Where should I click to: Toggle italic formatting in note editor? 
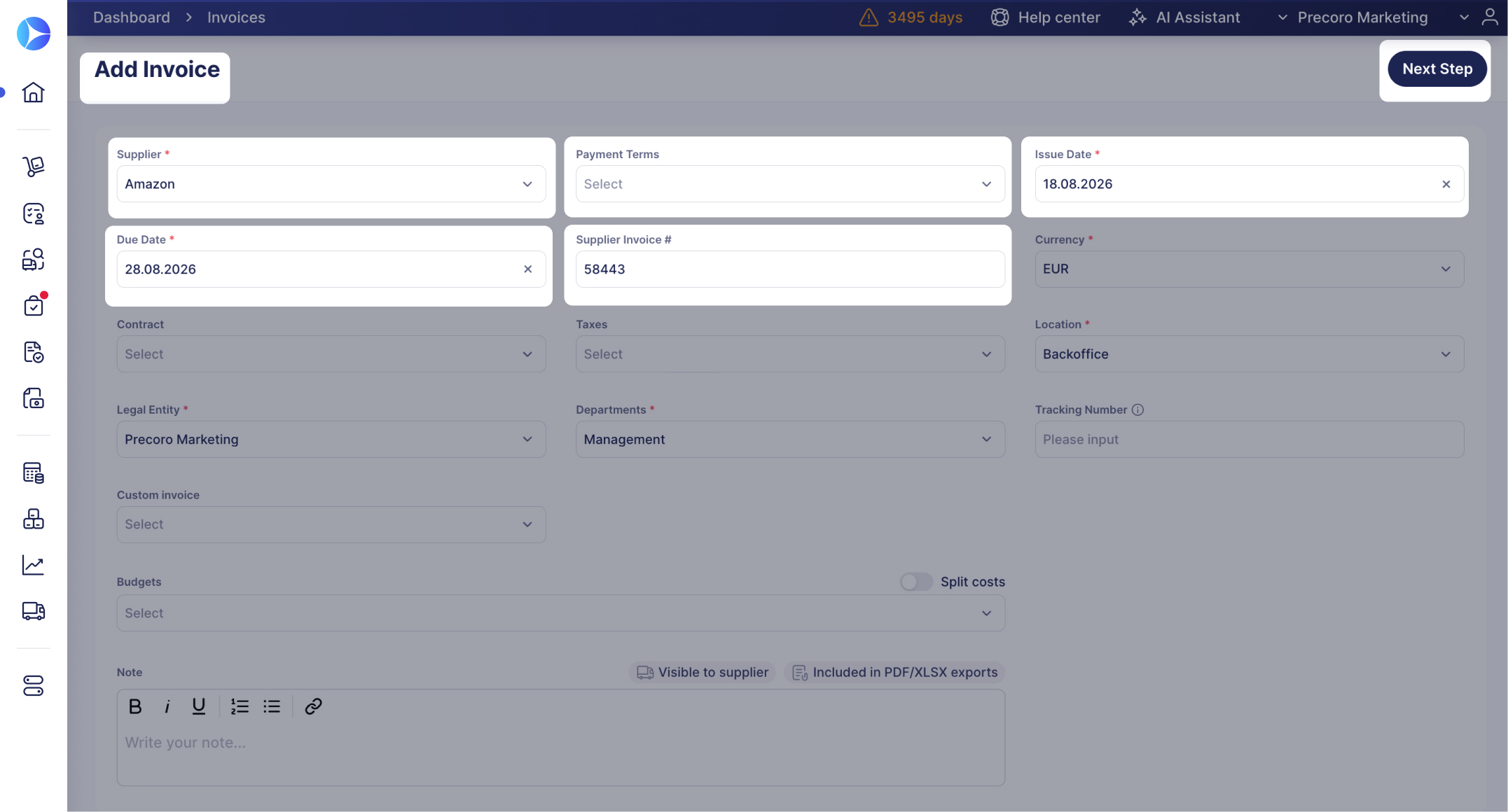(167, 707)
